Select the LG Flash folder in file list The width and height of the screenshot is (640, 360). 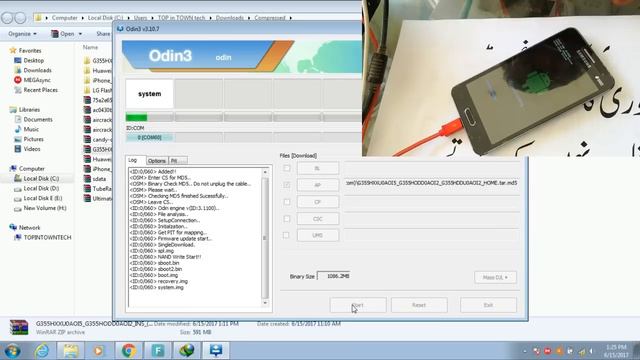pyautogui.click(x=98, y=90)
